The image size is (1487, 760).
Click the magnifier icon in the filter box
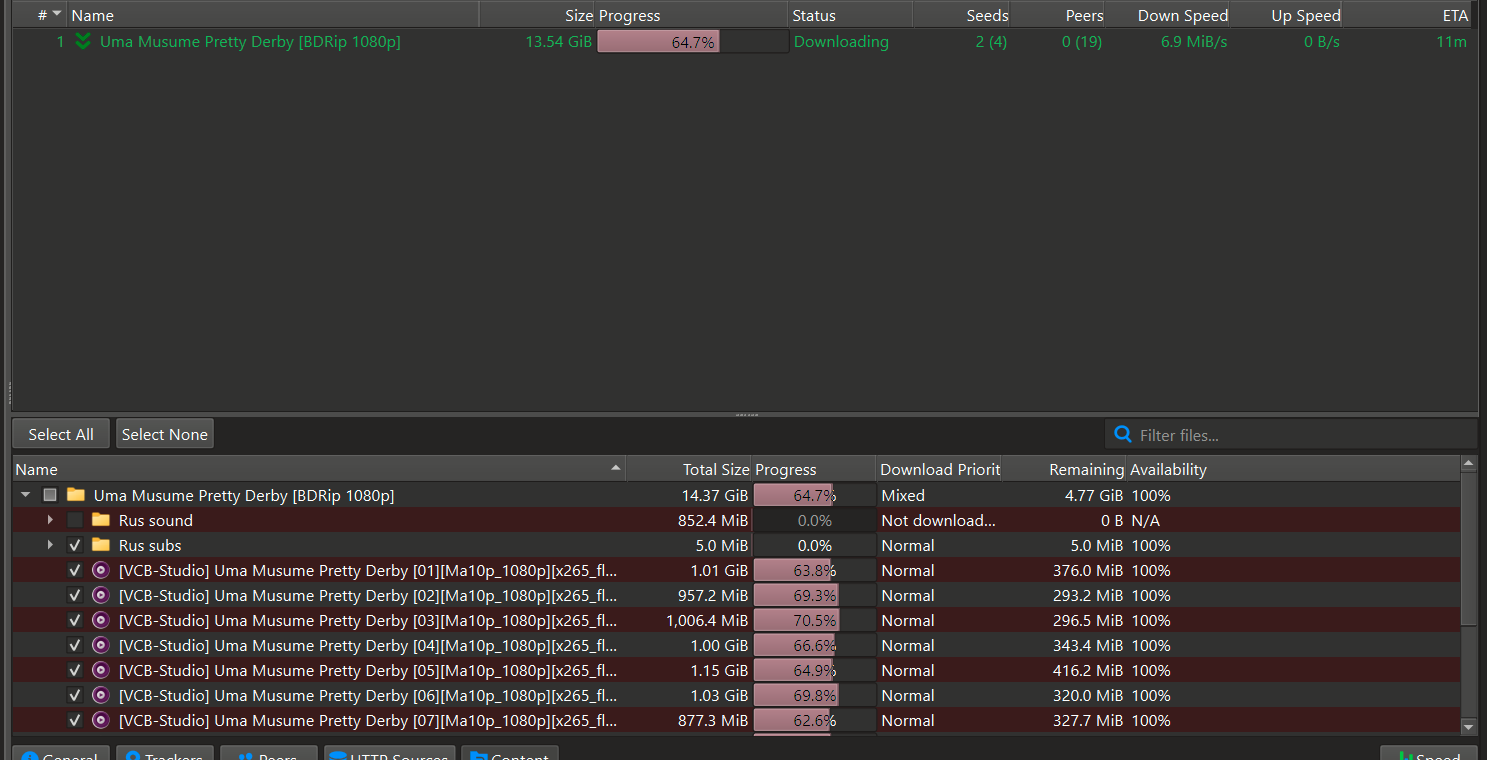[x=1123, y=434]
